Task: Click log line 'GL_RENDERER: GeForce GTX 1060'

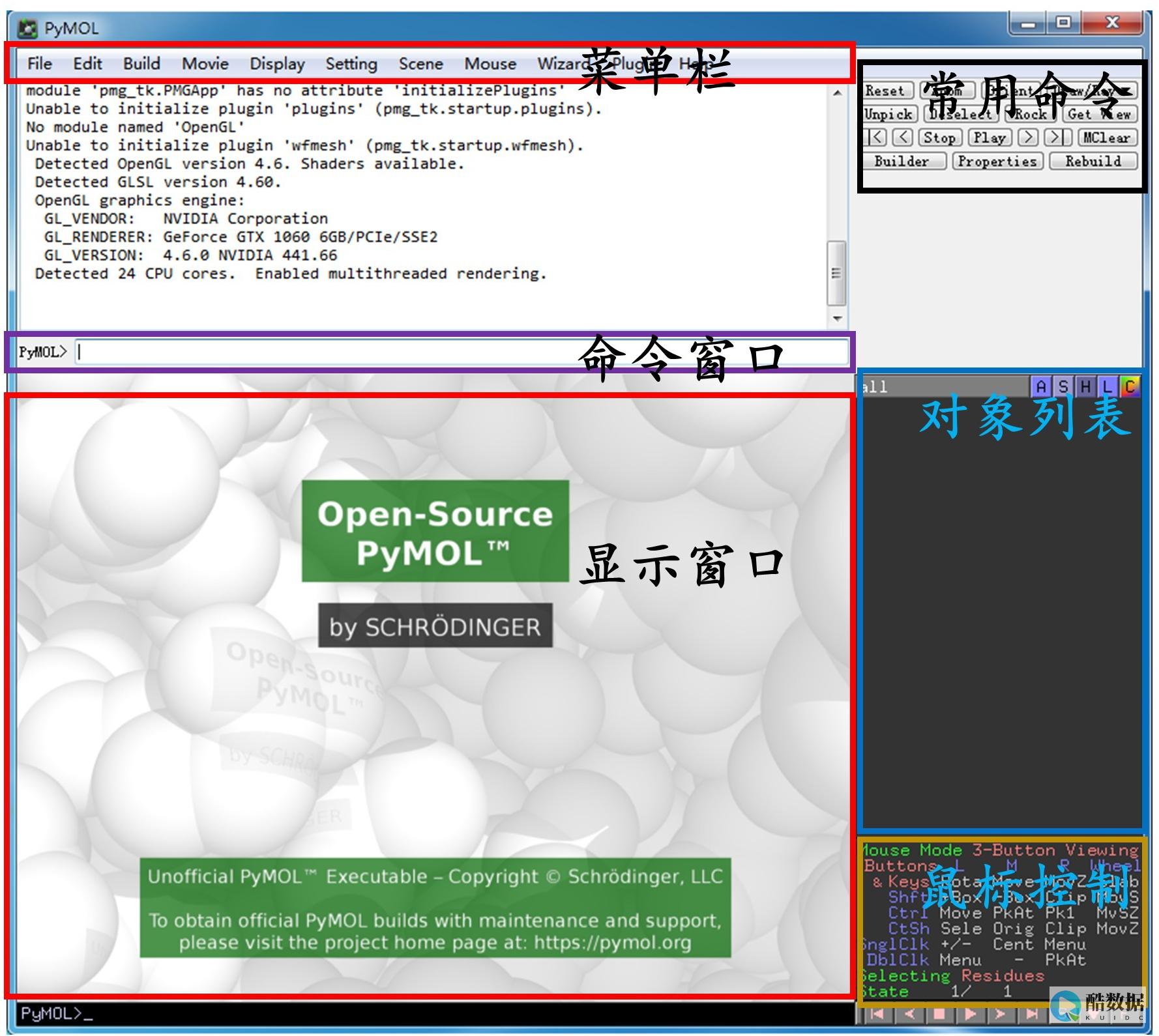Action: tap(241, 237)
